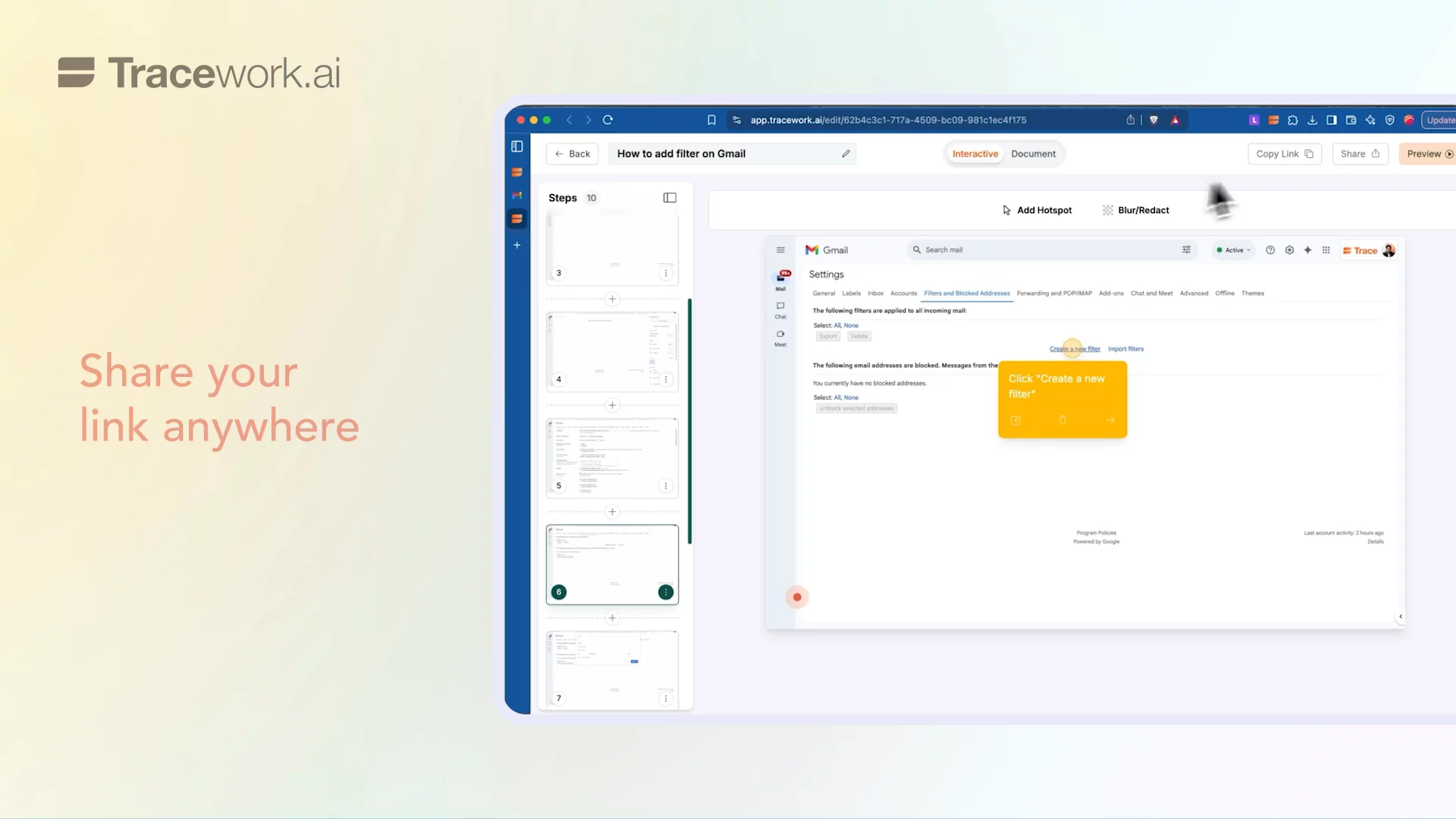Reload the page with the refresh icon
1456x819 pixels.
coord(607,120)
